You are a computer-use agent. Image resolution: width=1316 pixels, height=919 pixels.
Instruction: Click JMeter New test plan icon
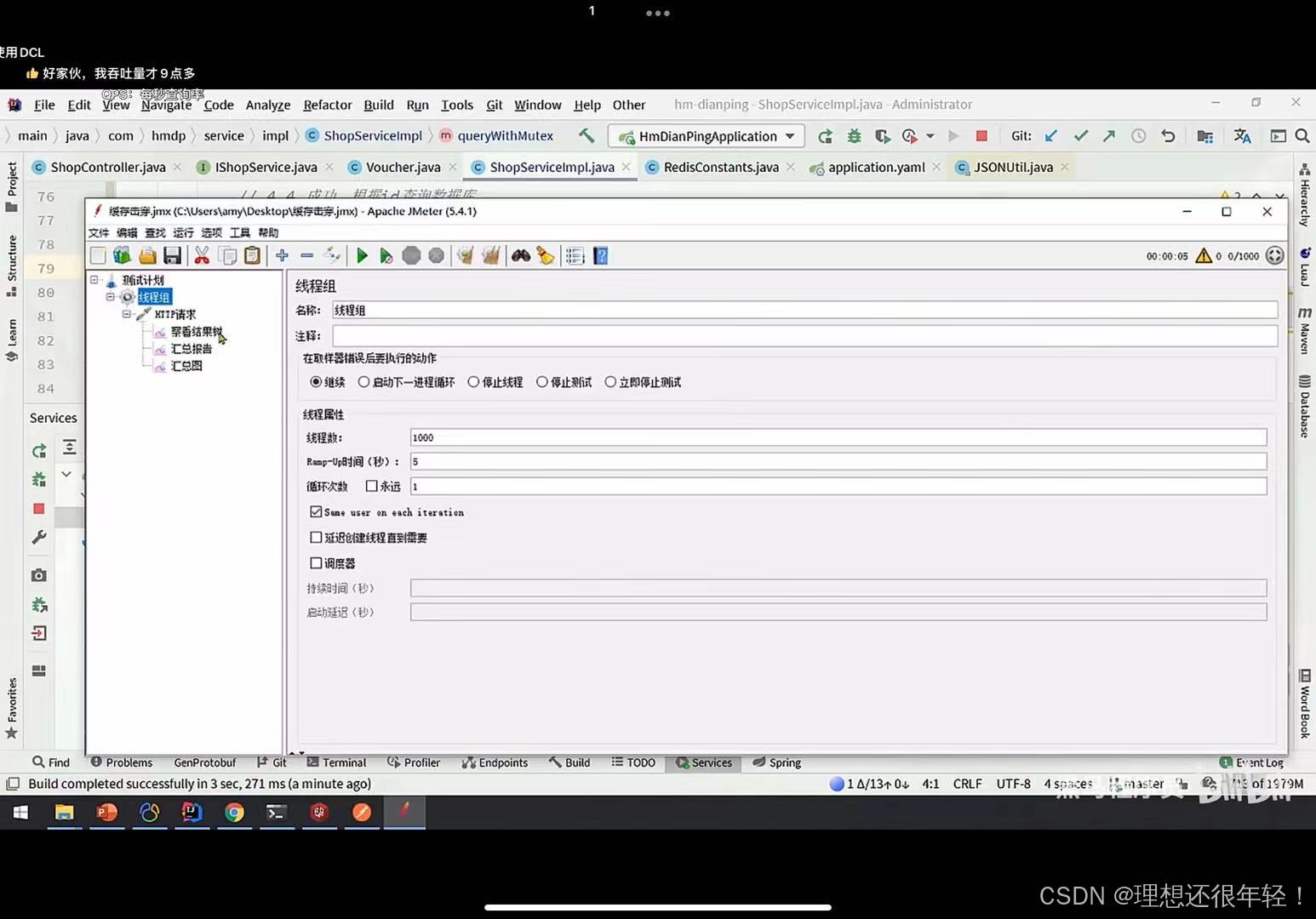coord(98,255)
